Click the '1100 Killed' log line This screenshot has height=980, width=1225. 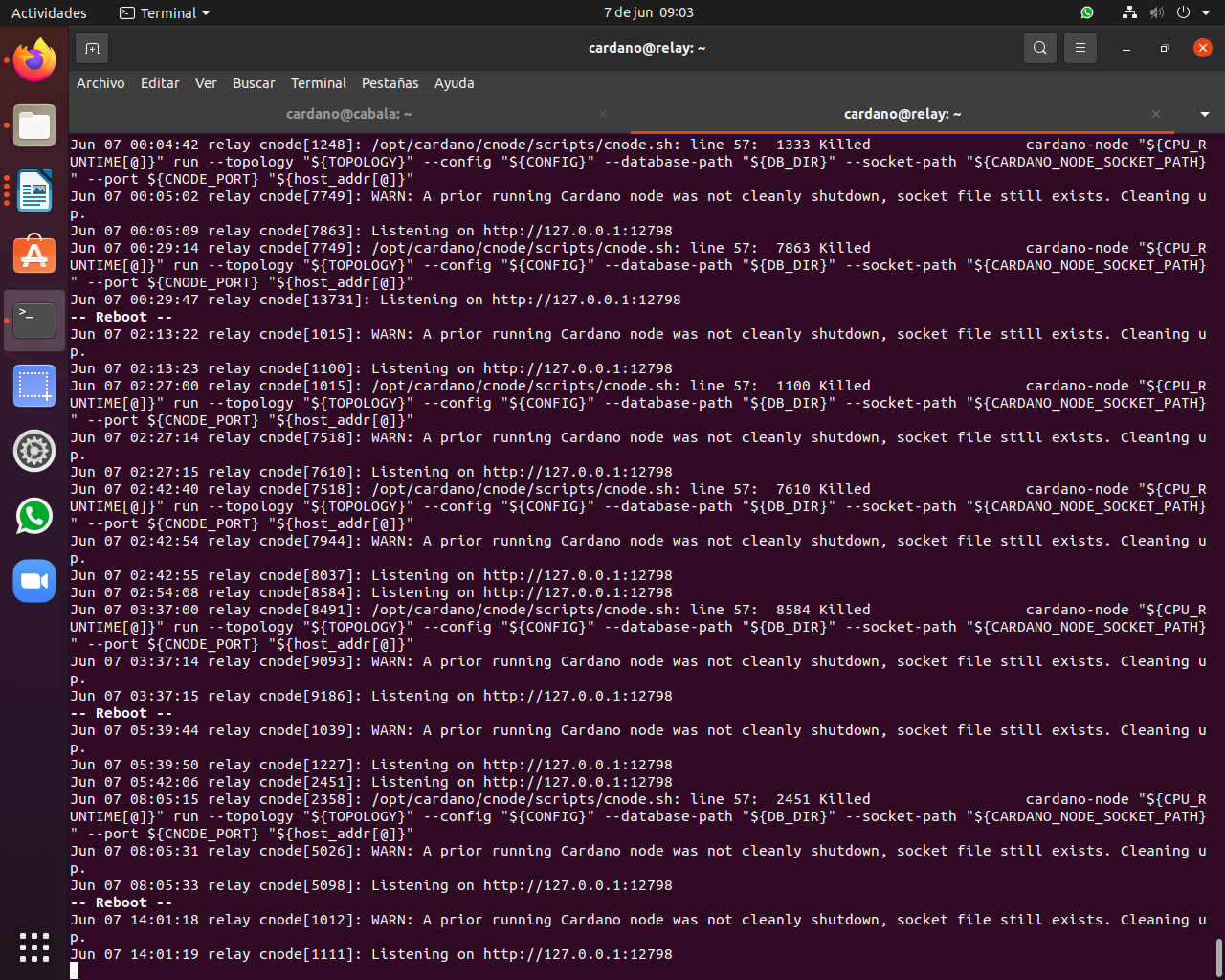[x=638, y=403]
